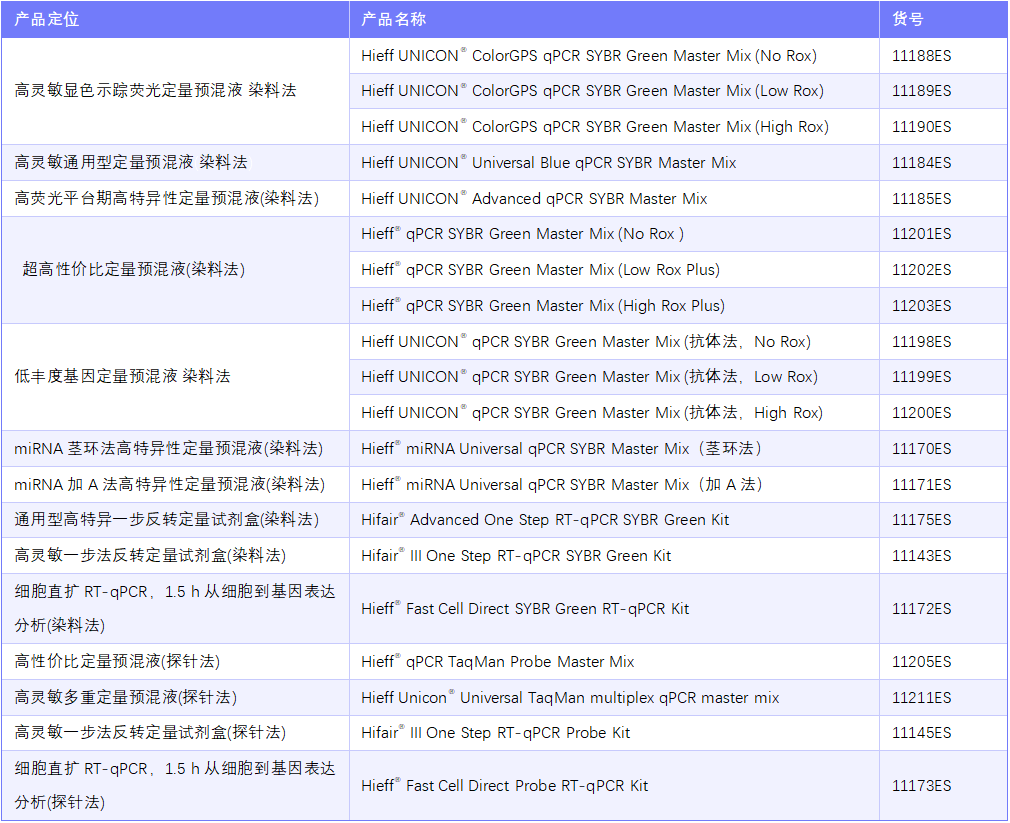Click the 低丰度基因定量预混液 染料法 category cell
This screenshot has width=1010, height=823.
click(x=122, y=377)
